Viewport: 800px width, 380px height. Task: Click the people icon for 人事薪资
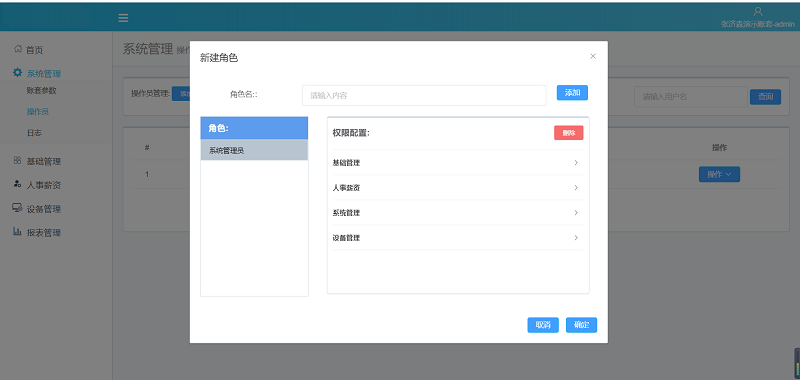[18, 184]
